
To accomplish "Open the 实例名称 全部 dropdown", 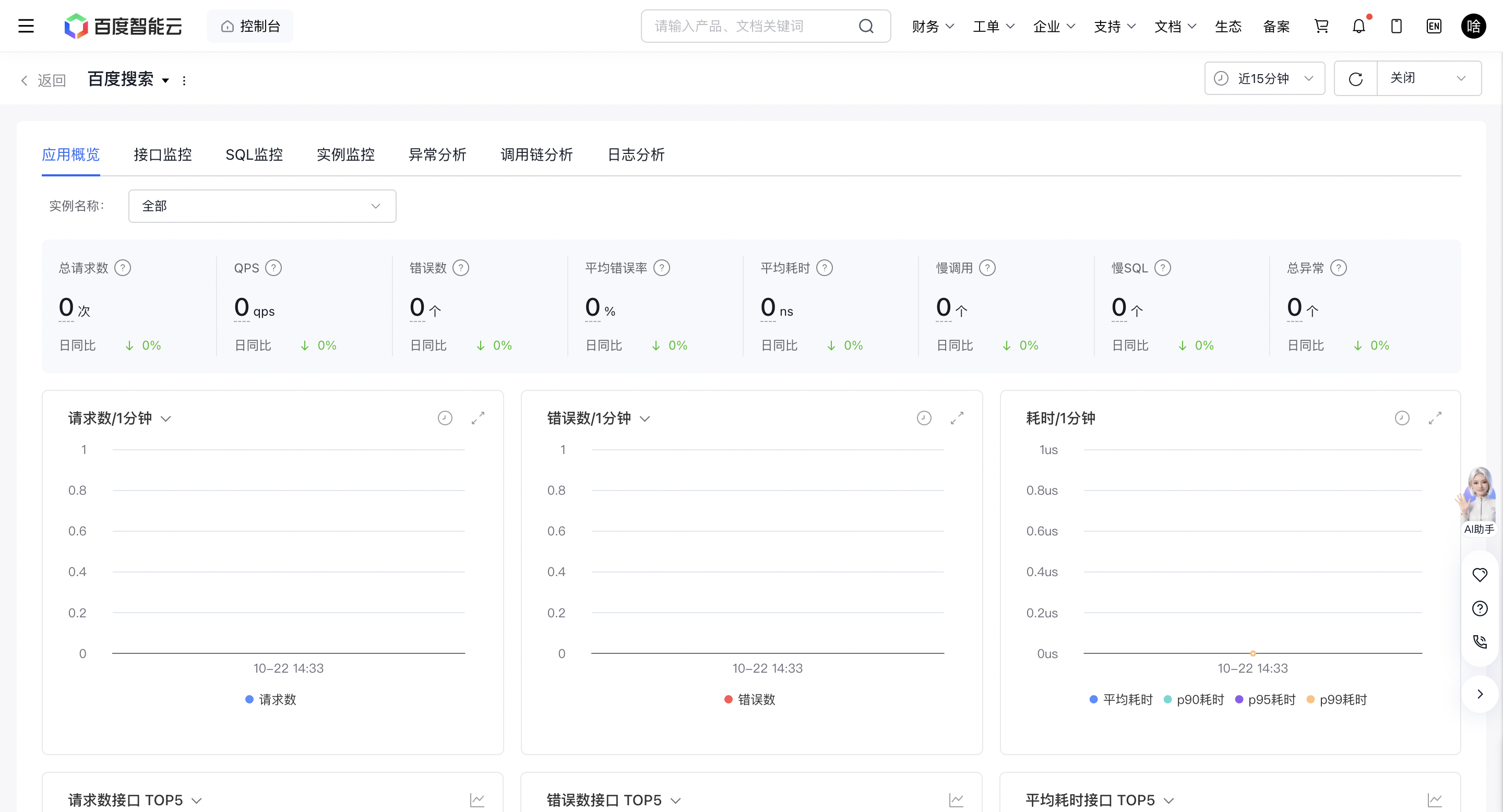I will (x=262, y=206).
